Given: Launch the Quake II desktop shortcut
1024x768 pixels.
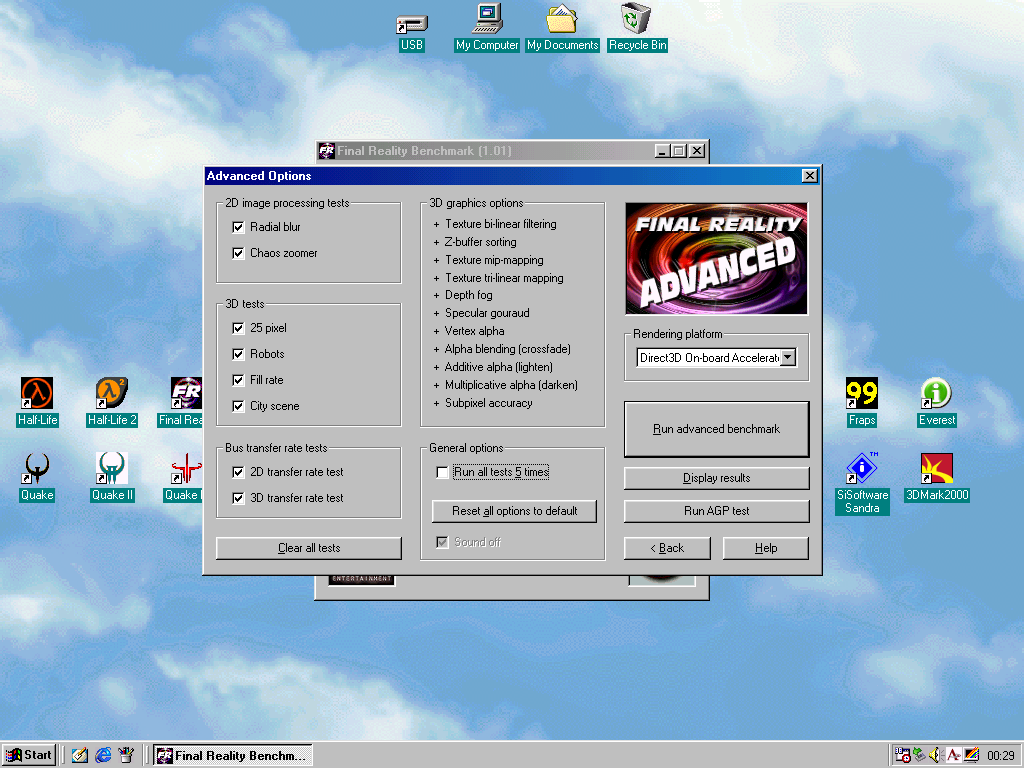Looking at the screenshot, I should click(111, 469).
